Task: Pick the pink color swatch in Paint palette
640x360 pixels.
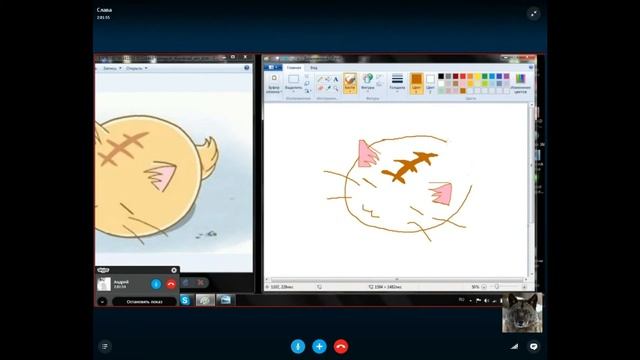Action: pos(462,84)
